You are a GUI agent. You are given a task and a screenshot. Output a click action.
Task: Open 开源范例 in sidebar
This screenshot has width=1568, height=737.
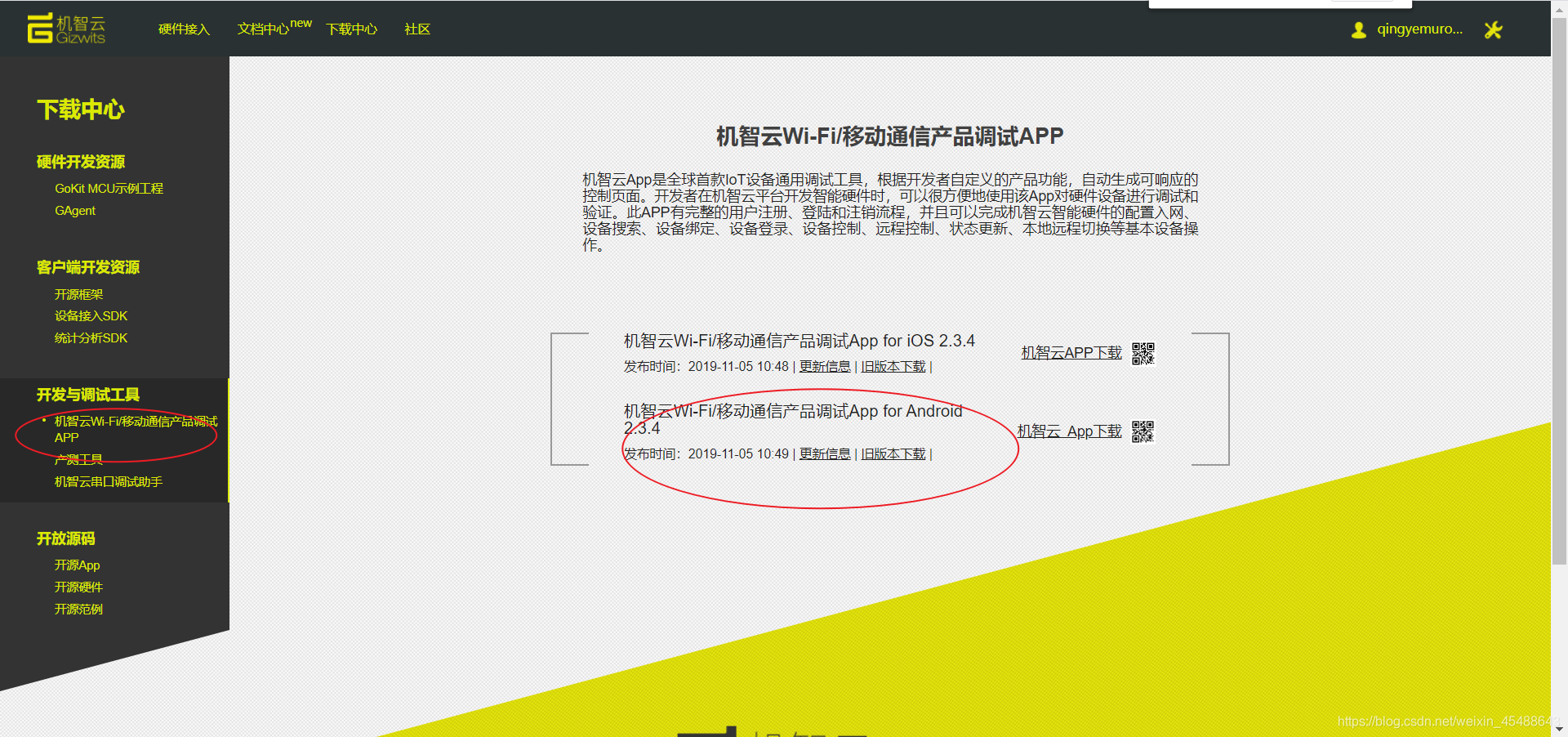click(78, 610)
